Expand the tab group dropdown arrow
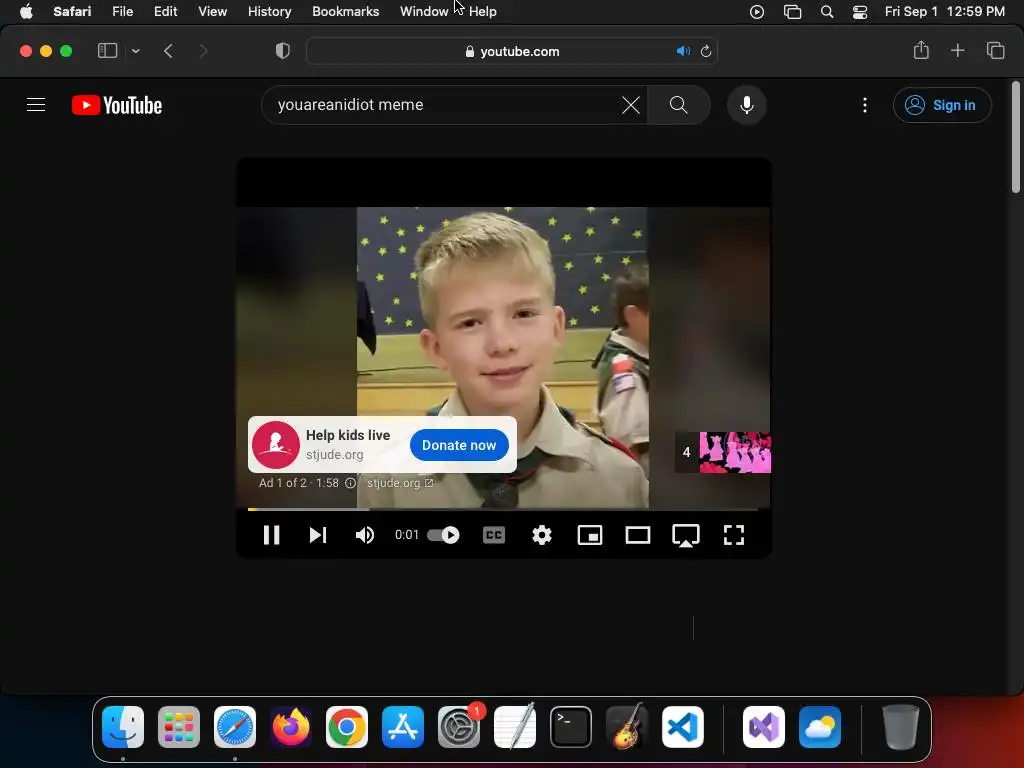 tap(135, 51)
